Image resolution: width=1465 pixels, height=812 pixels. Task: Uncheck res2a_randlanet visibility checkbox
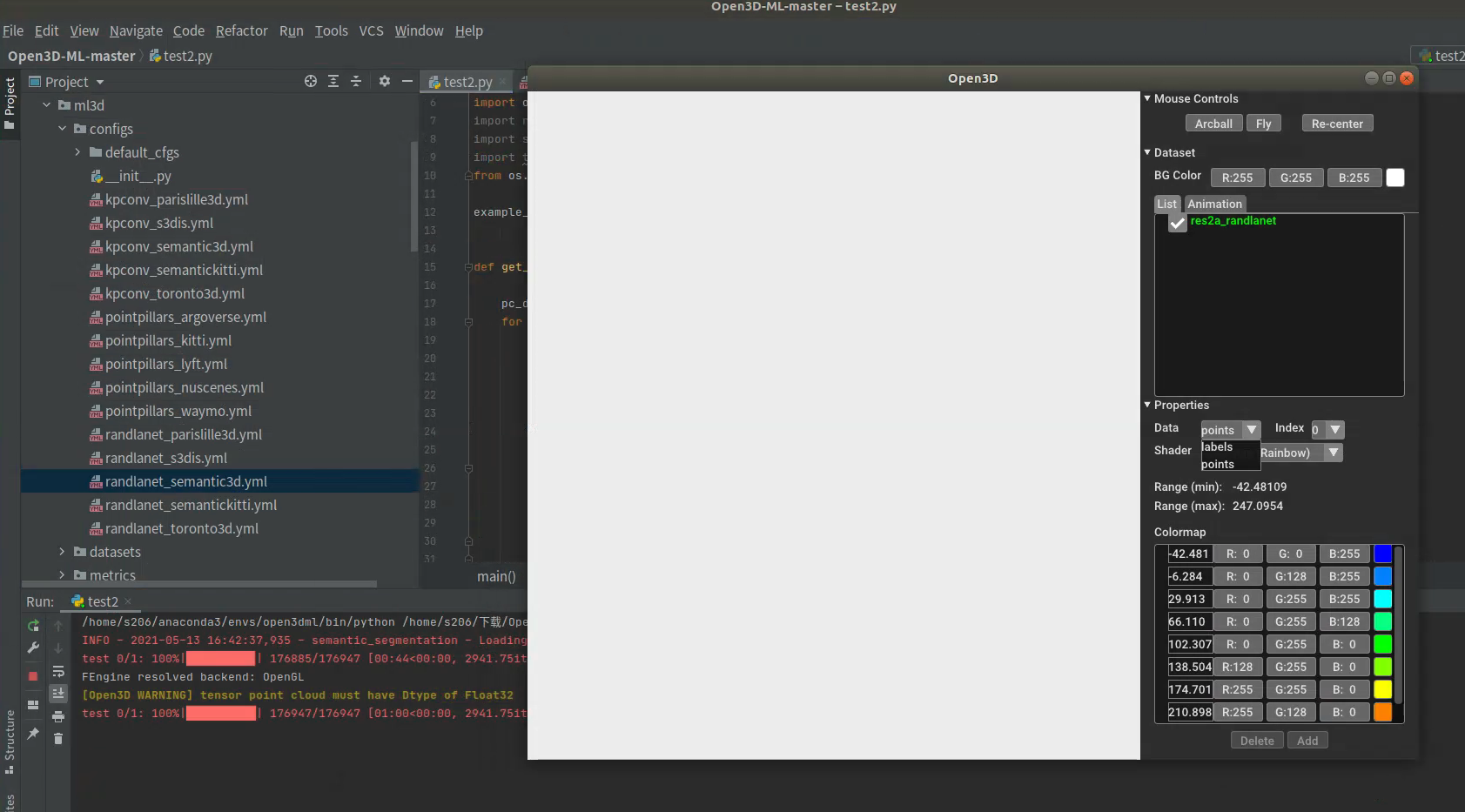click(1177, 223)
